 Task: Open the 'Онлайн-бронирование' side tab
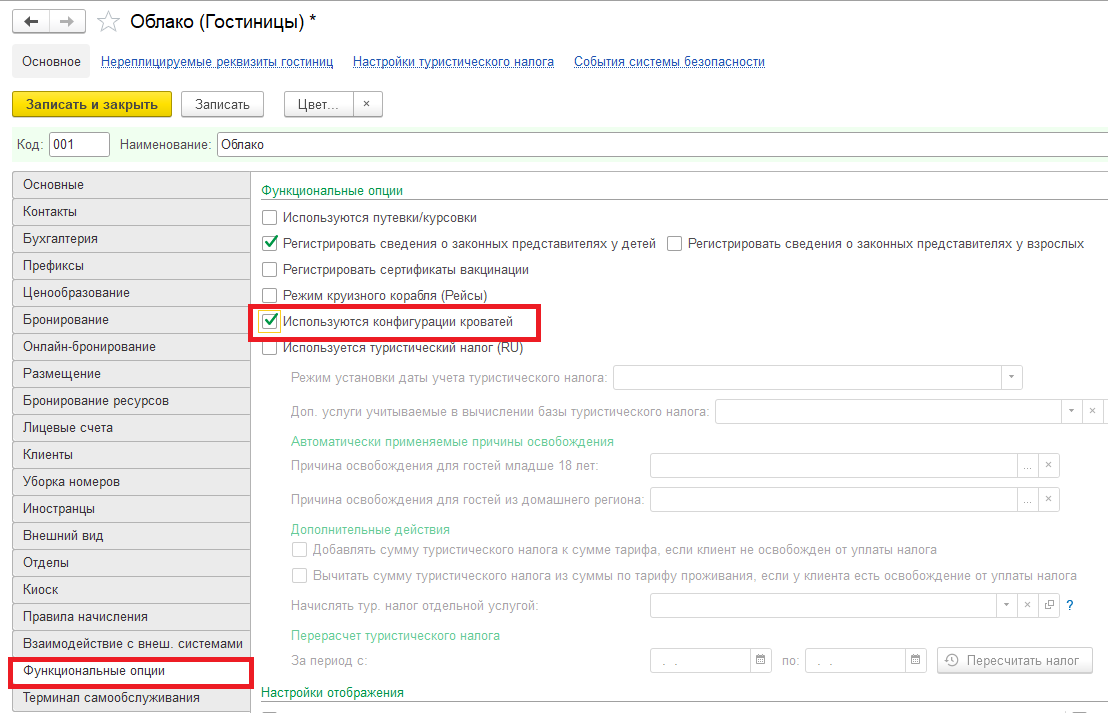(x=89, y=347)
